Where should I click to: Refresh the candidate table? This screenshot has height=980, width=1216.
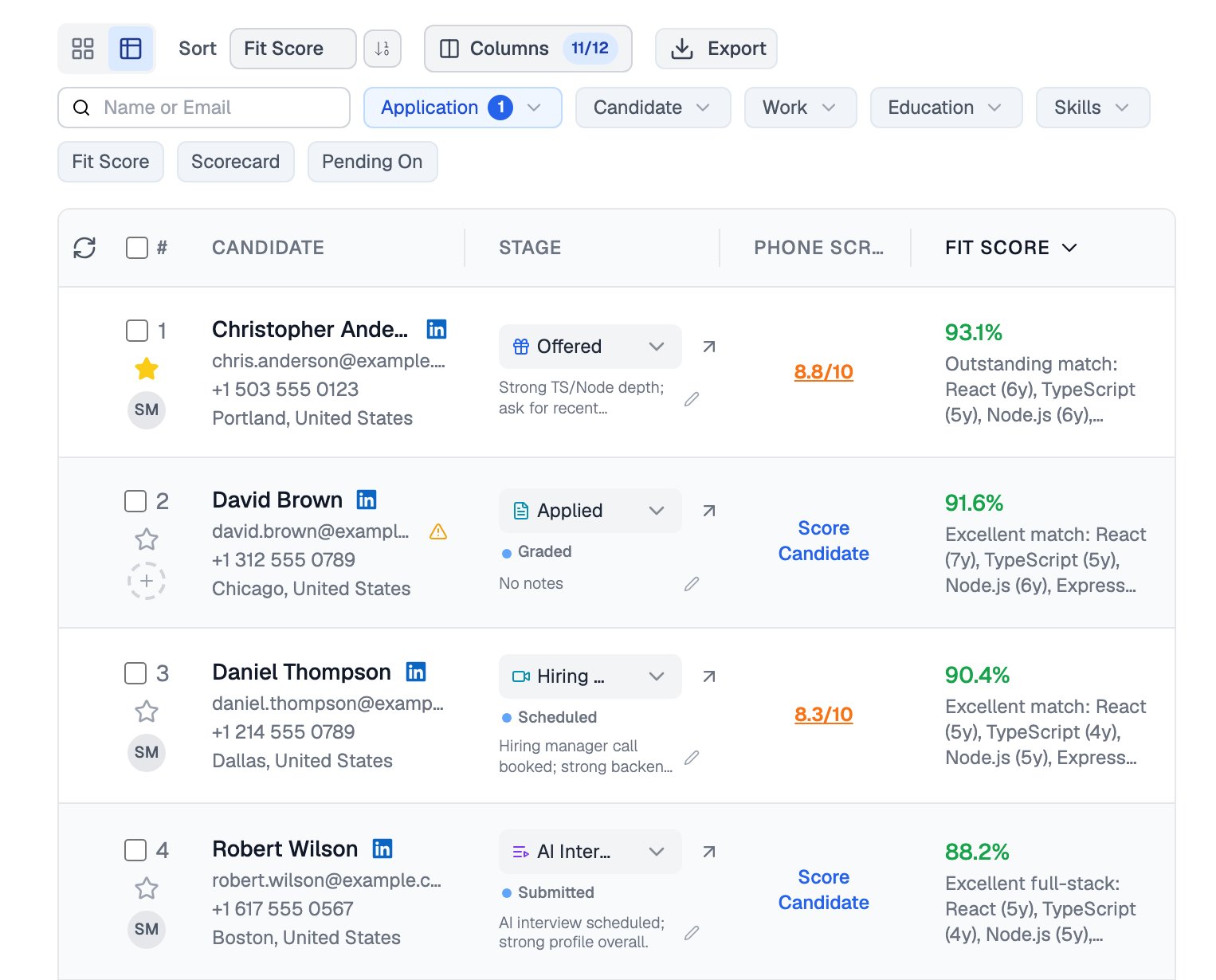[x=84, y=248]
